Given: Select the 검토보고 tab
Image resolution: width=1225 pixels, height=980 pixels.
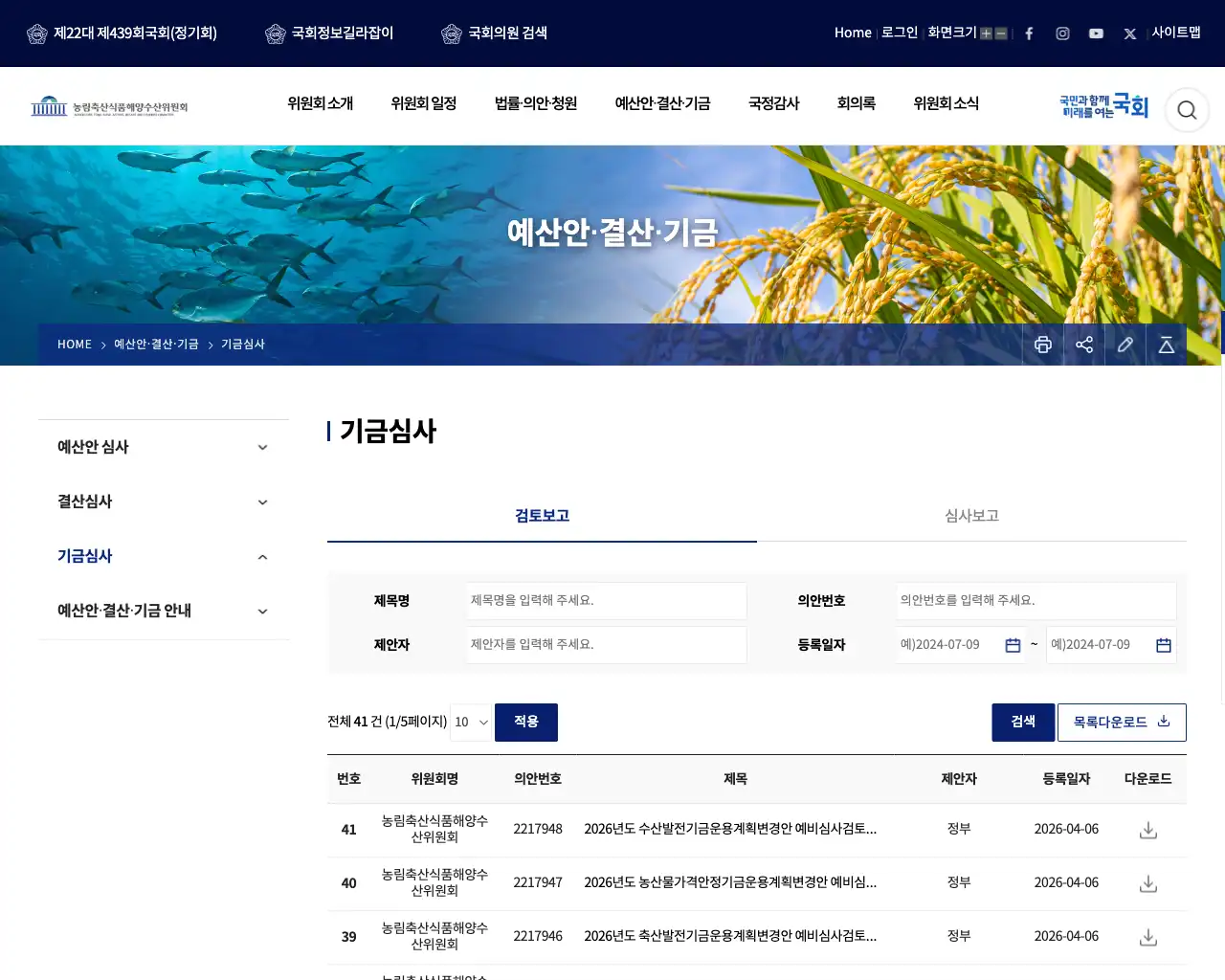Looking at the screenshot, I should click(542, 516).
